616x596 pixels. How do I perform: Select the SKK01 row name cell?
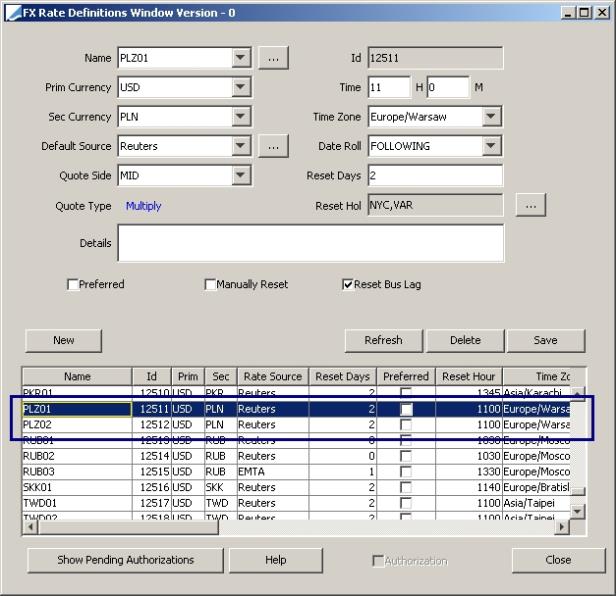[77, 488]
